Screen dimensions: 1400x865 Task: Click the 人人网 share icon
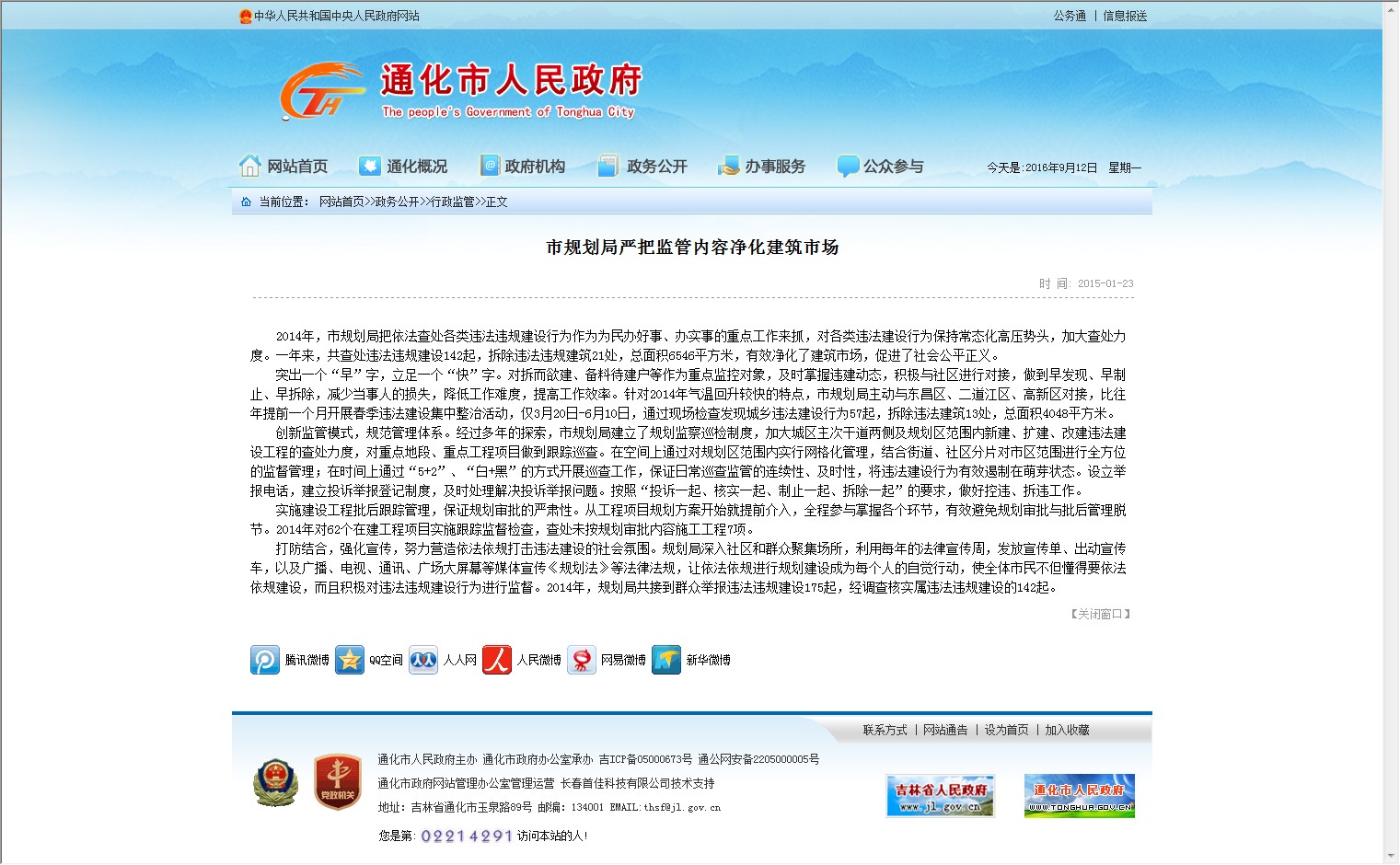point(423,660)
